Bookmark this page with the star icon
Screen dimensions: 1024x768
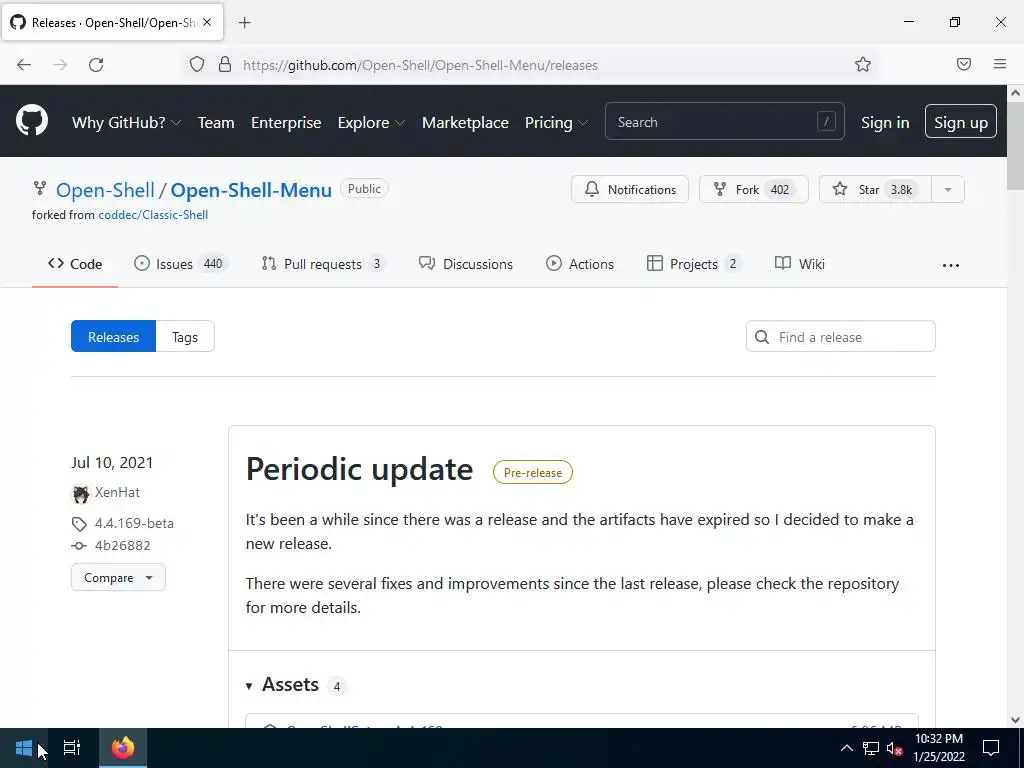(863, 65)
